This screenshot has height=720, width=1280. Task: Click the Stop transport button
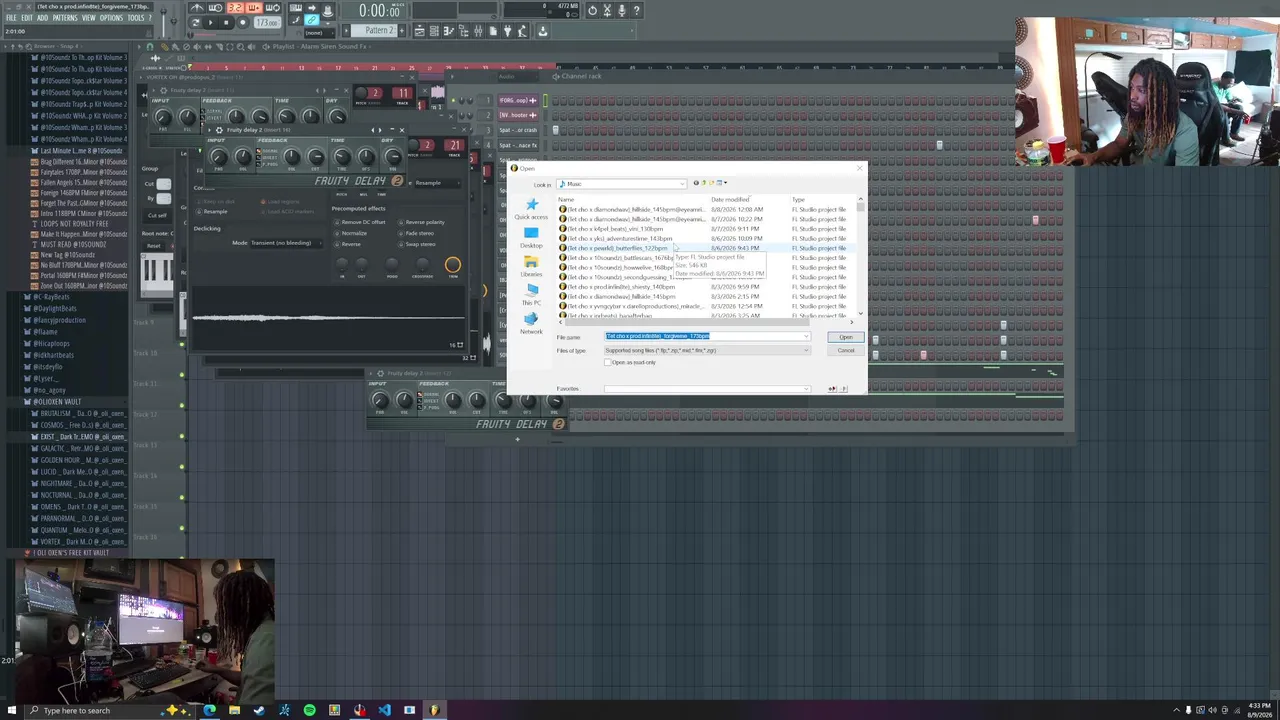226,21
